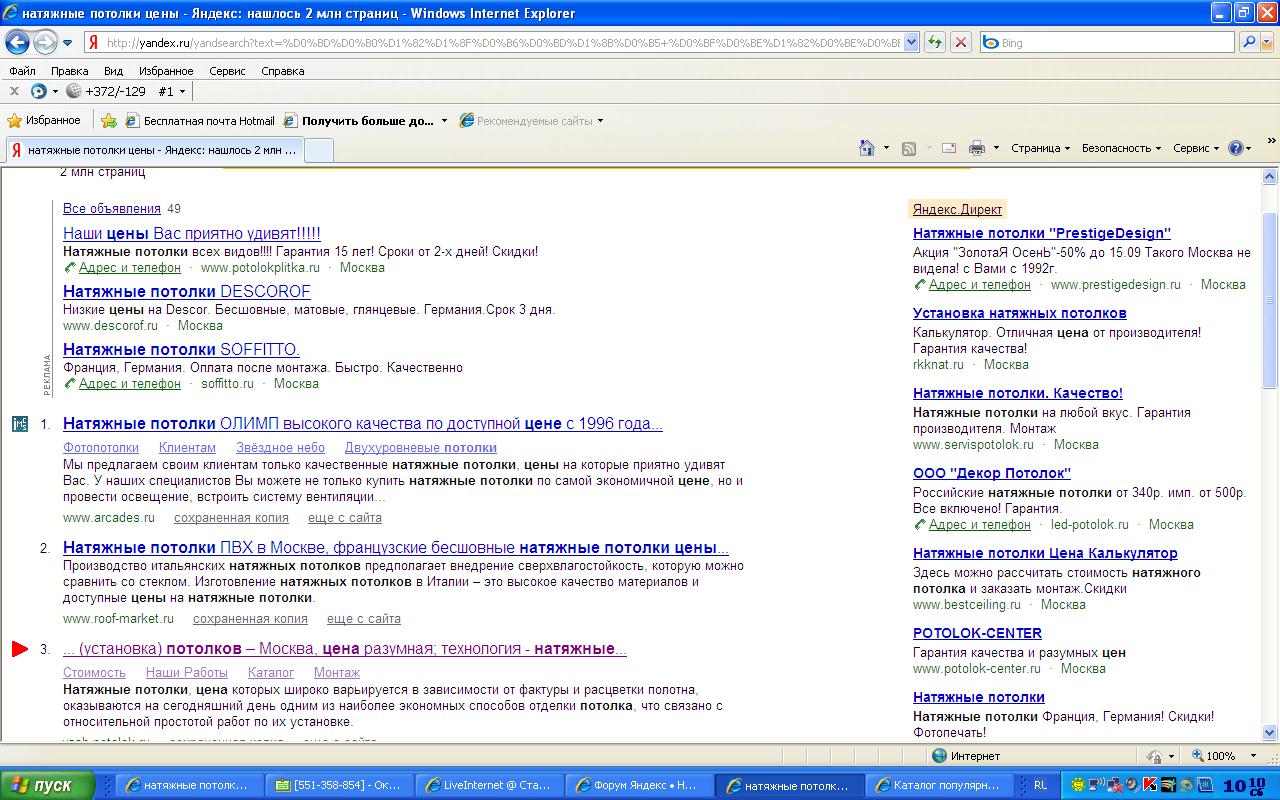Open Натяжные потолки DESCOROF ad link
This screenshot has height=800, width=1280.
point(187,291)
